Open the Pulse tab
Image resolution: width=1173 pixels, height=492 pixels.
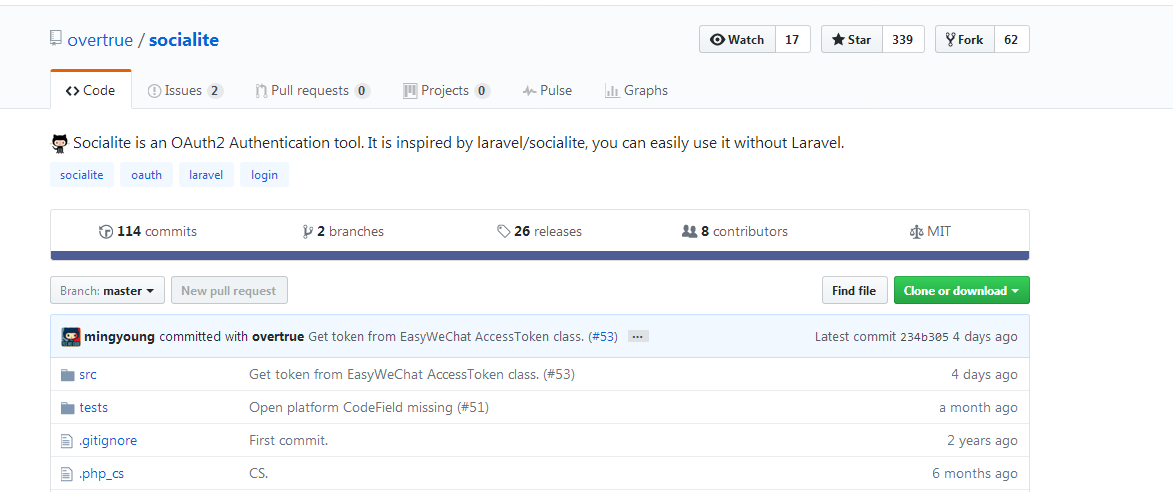point(548,90)
